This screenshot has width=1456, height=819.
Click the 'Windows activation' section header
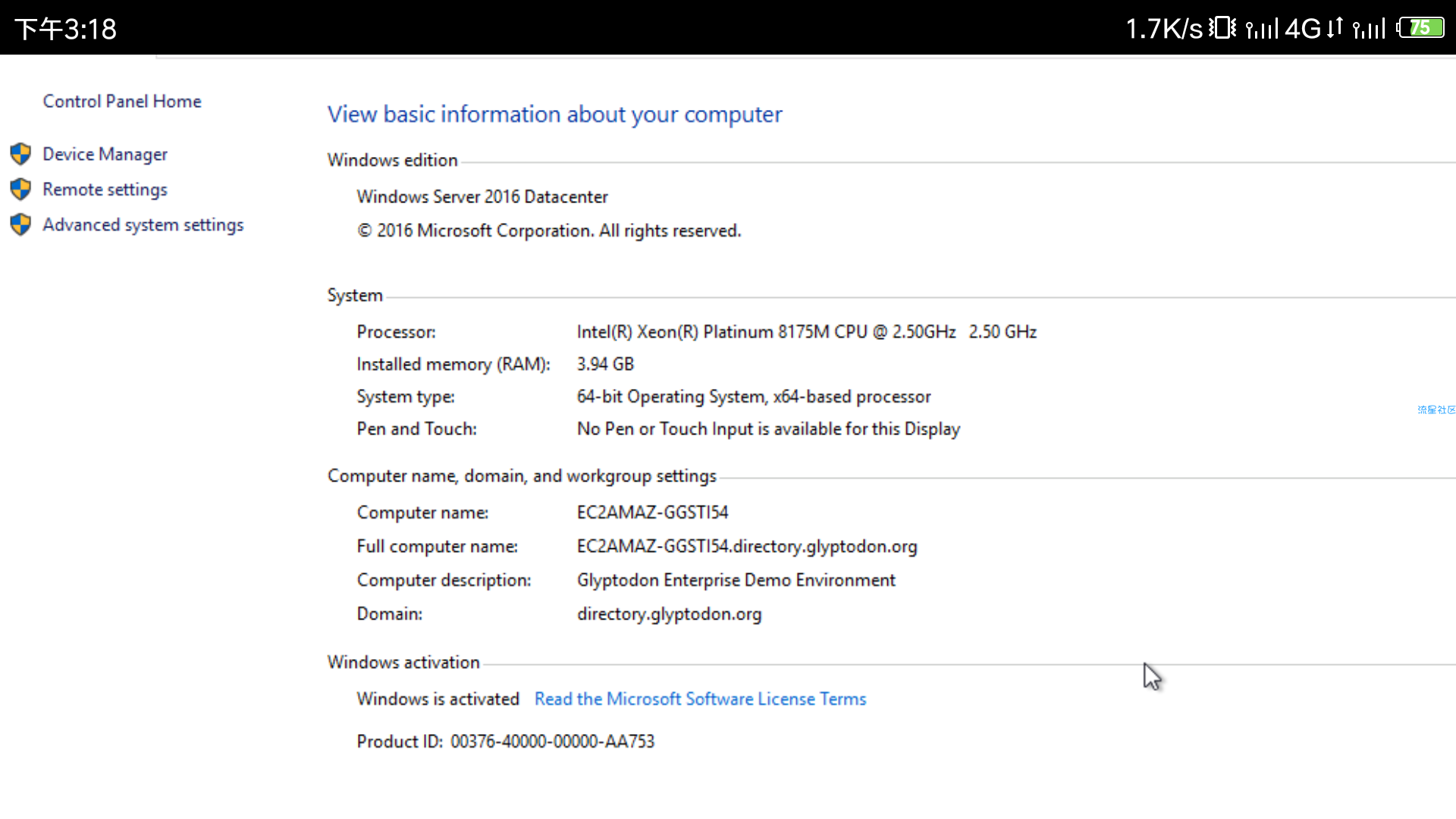pos(403,662)
